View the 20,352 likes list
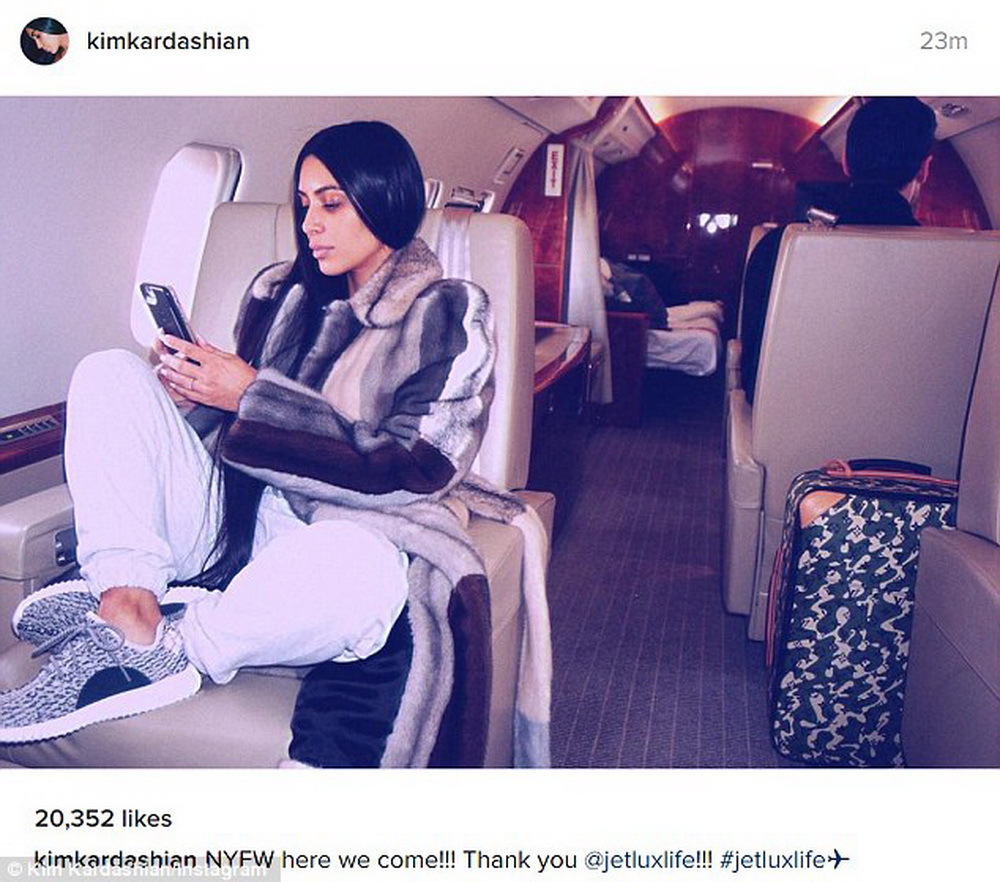The image size is (1000, 882). [103, 818]
